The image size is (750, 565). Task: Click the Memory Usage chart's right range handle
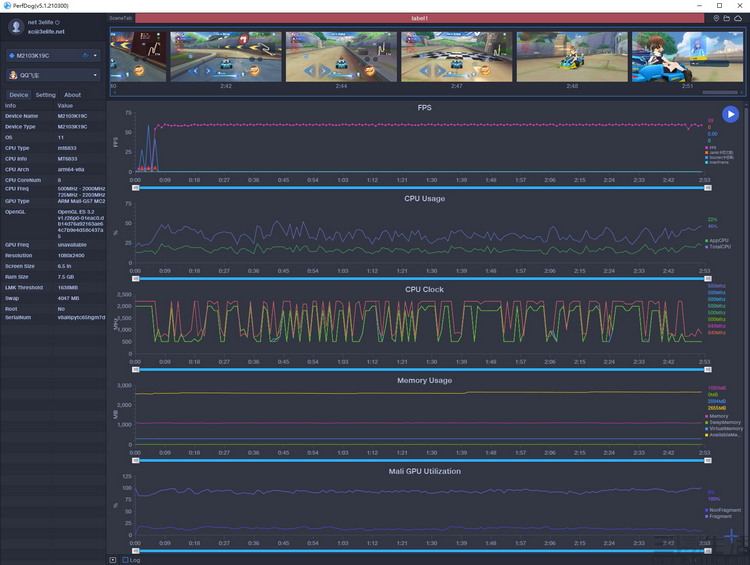[x=708, y=461]
